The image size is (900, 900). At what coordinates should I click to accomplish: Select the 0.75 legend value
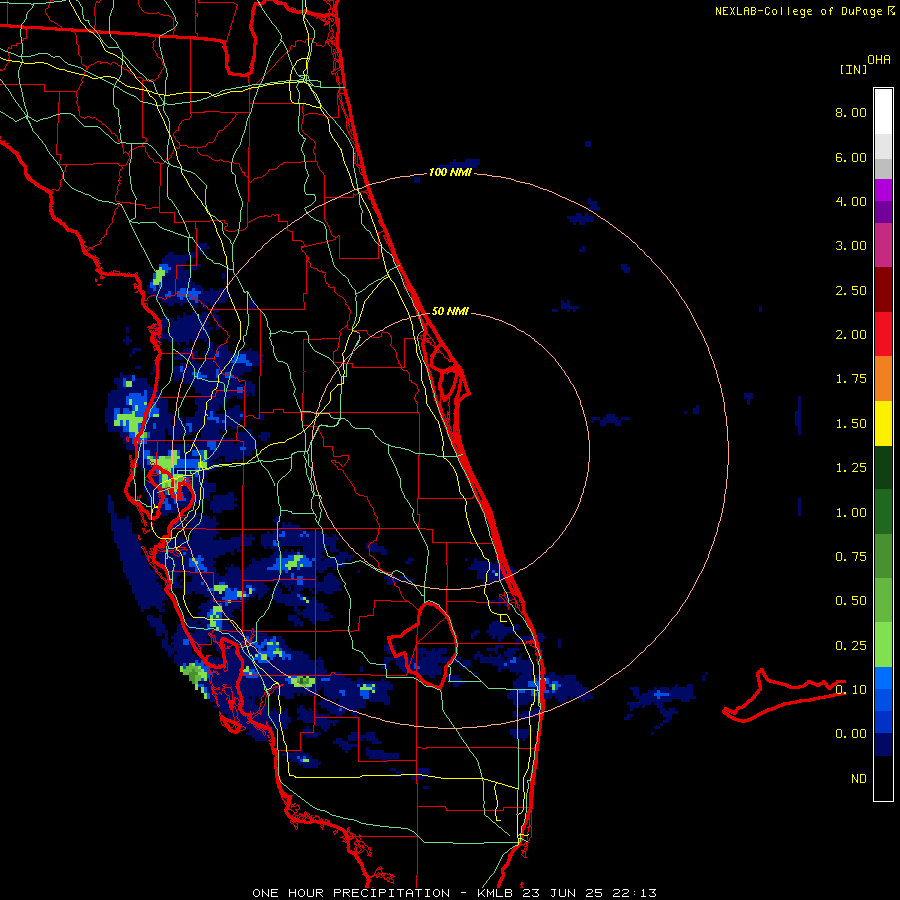(x=851, y=557)
